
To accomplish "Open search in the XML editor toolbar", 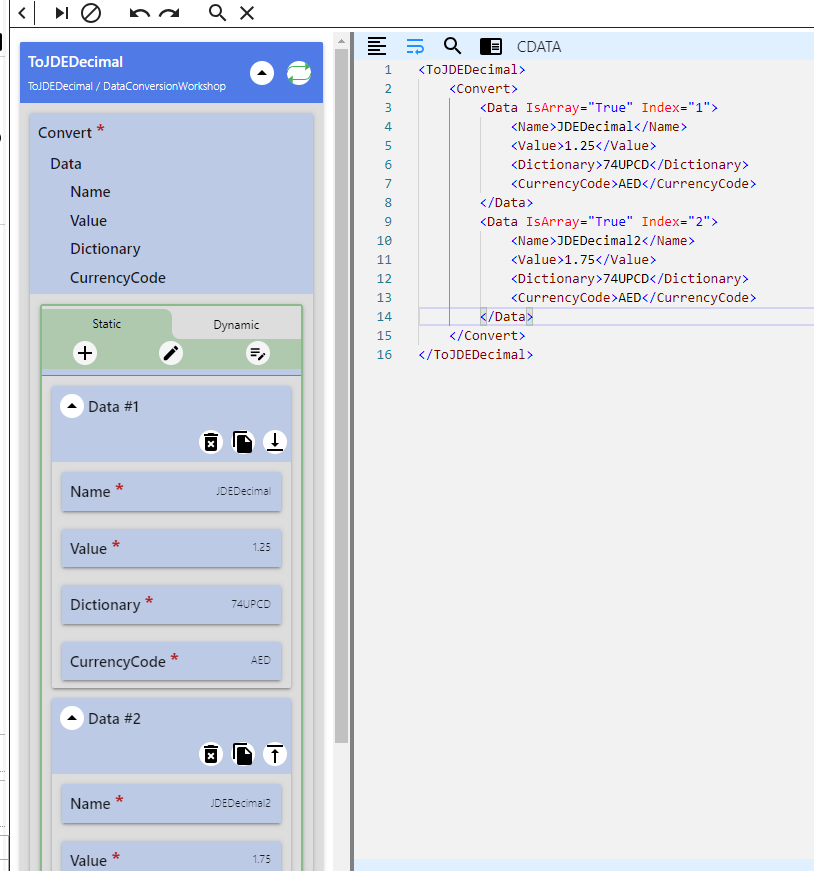I will (452, 46).
